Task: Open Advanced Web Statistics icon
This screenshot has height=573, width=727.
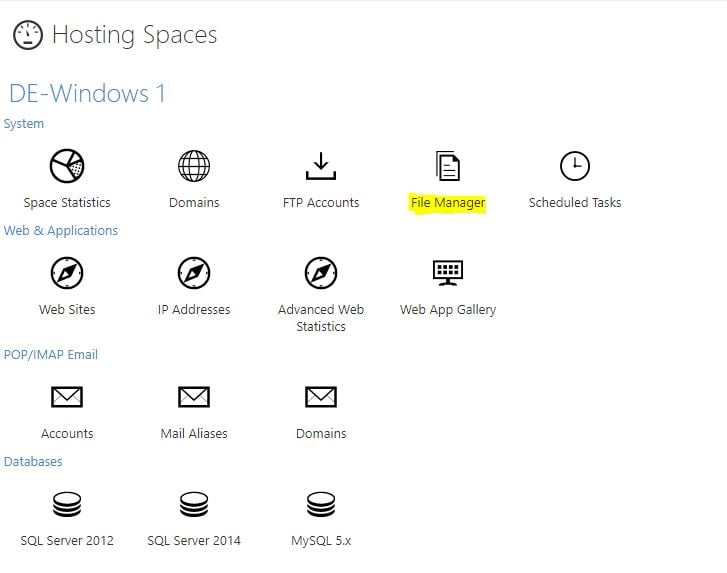Action: tap(321, 273)
